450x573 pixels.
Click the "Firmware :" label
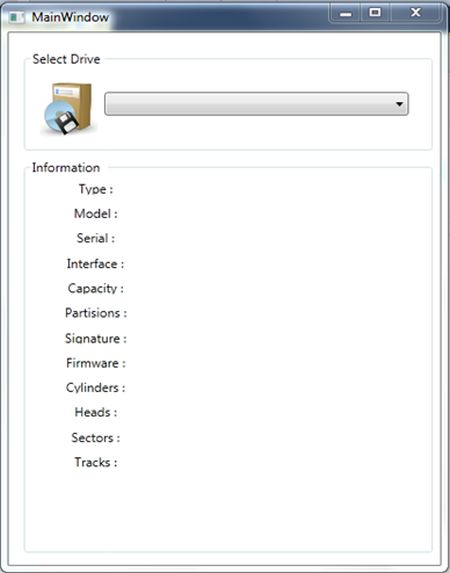coord(96,363)
